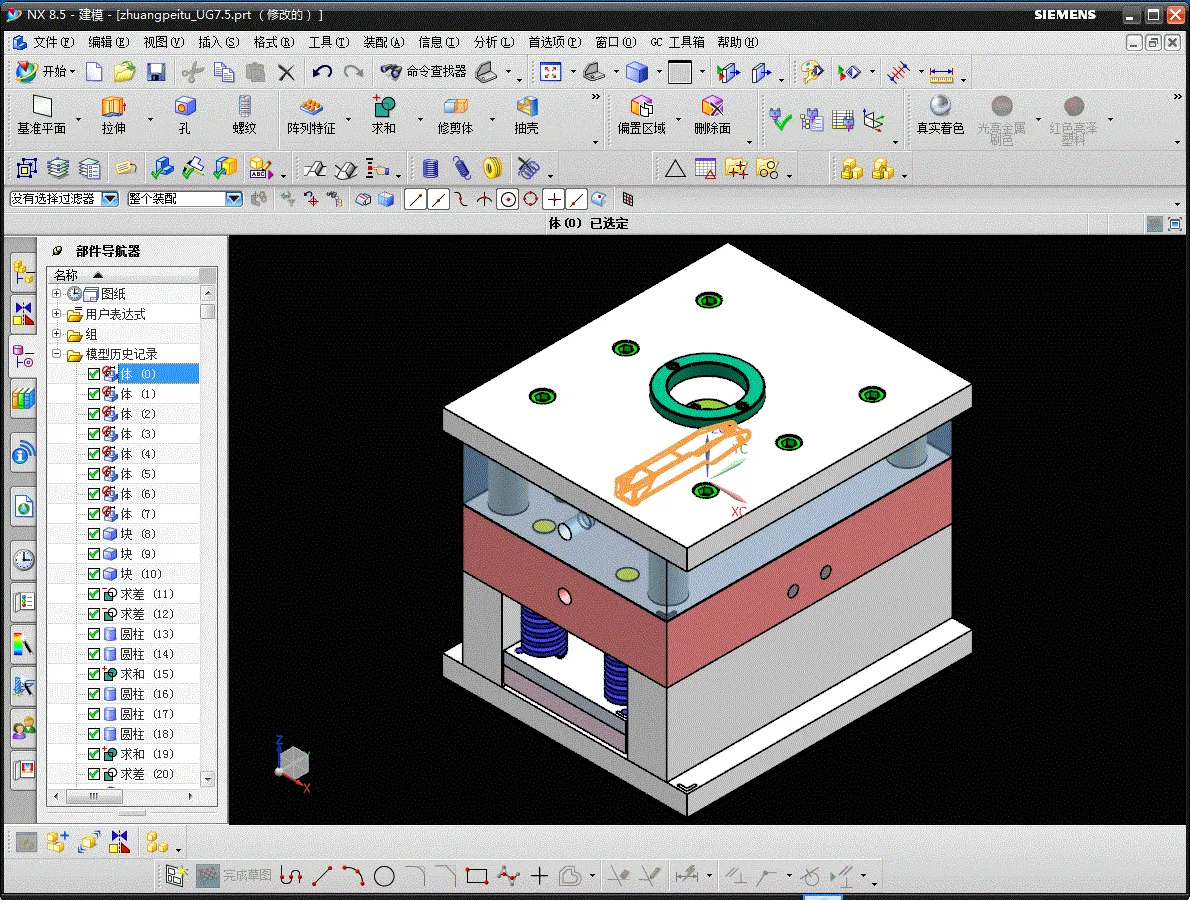Click the Open file folder icon

(124, 72)
